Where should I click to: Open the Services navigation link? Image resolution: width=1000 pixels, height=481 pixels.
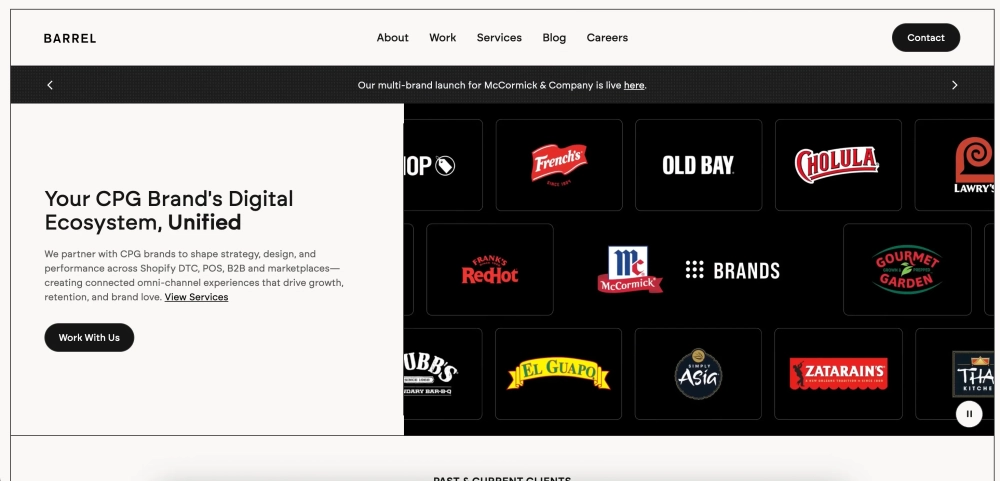click(499, 38)
